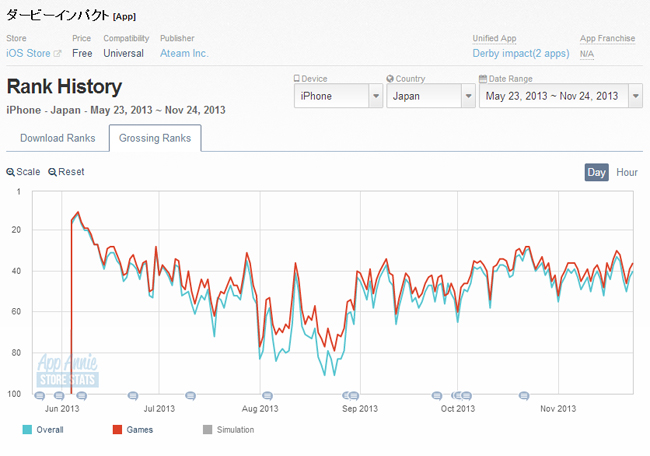Click the event bubble at Aug 2013
The image size is (650, 456).
[267, 396]
